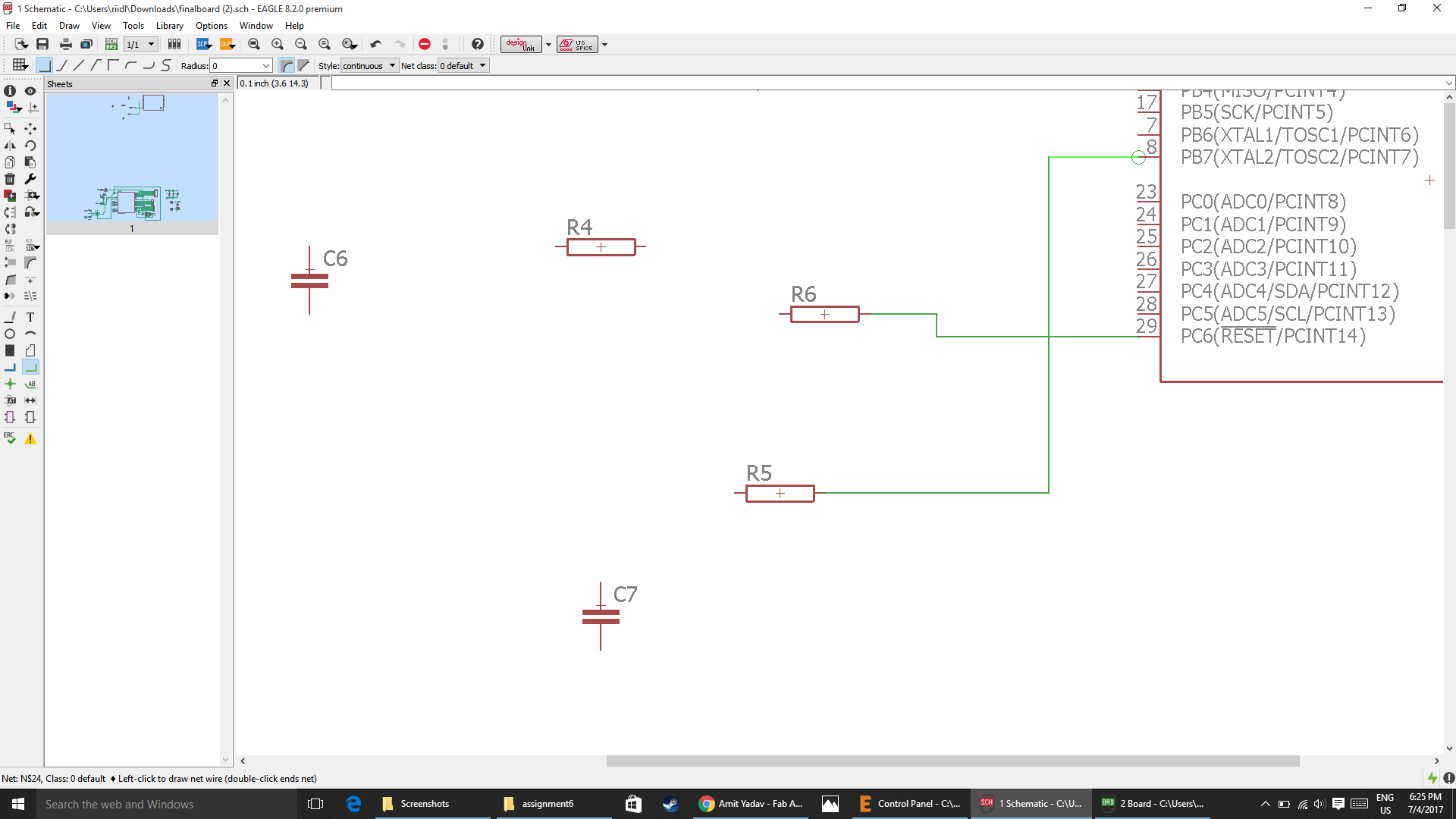This screenshot has height=819, width=1456.
Task: Select the Rotate tool
Action: (x=30, y=146)
